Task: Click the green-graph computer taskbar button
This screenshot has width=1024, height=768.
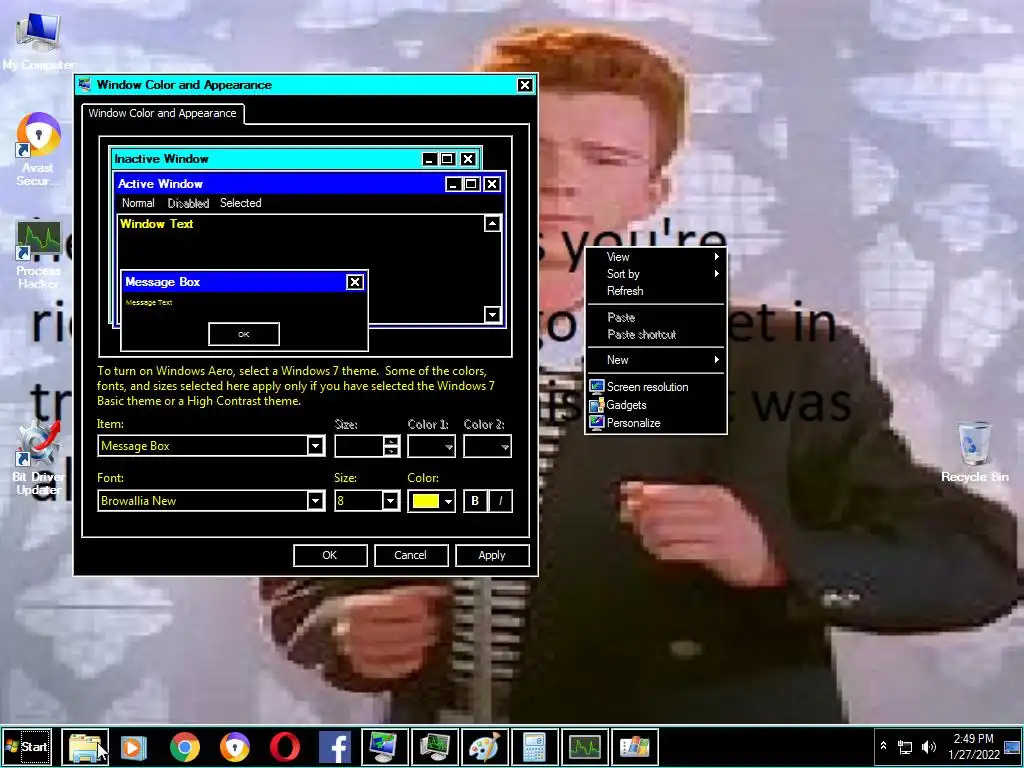Action: click(x=435, y=746)
